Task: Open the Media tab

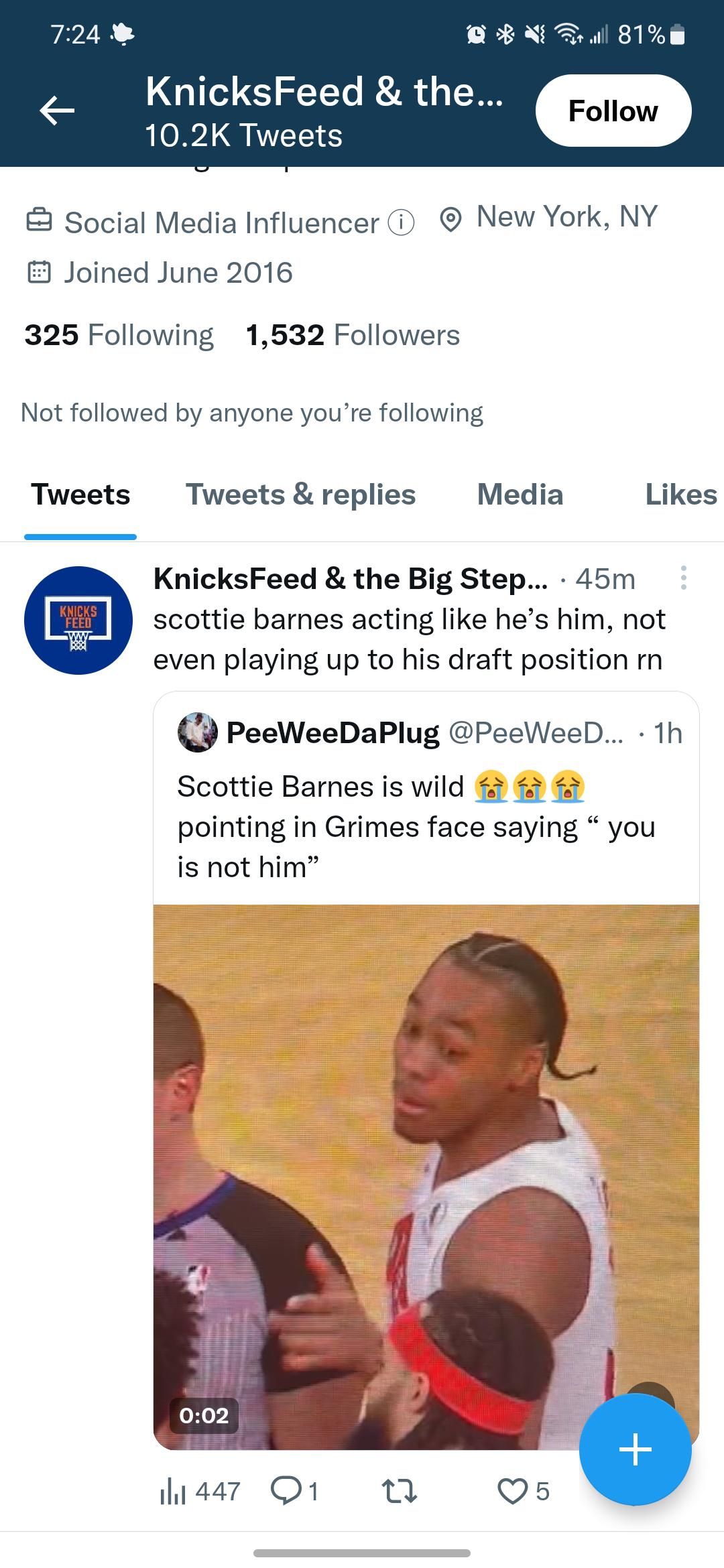Action: pos(520,495)
